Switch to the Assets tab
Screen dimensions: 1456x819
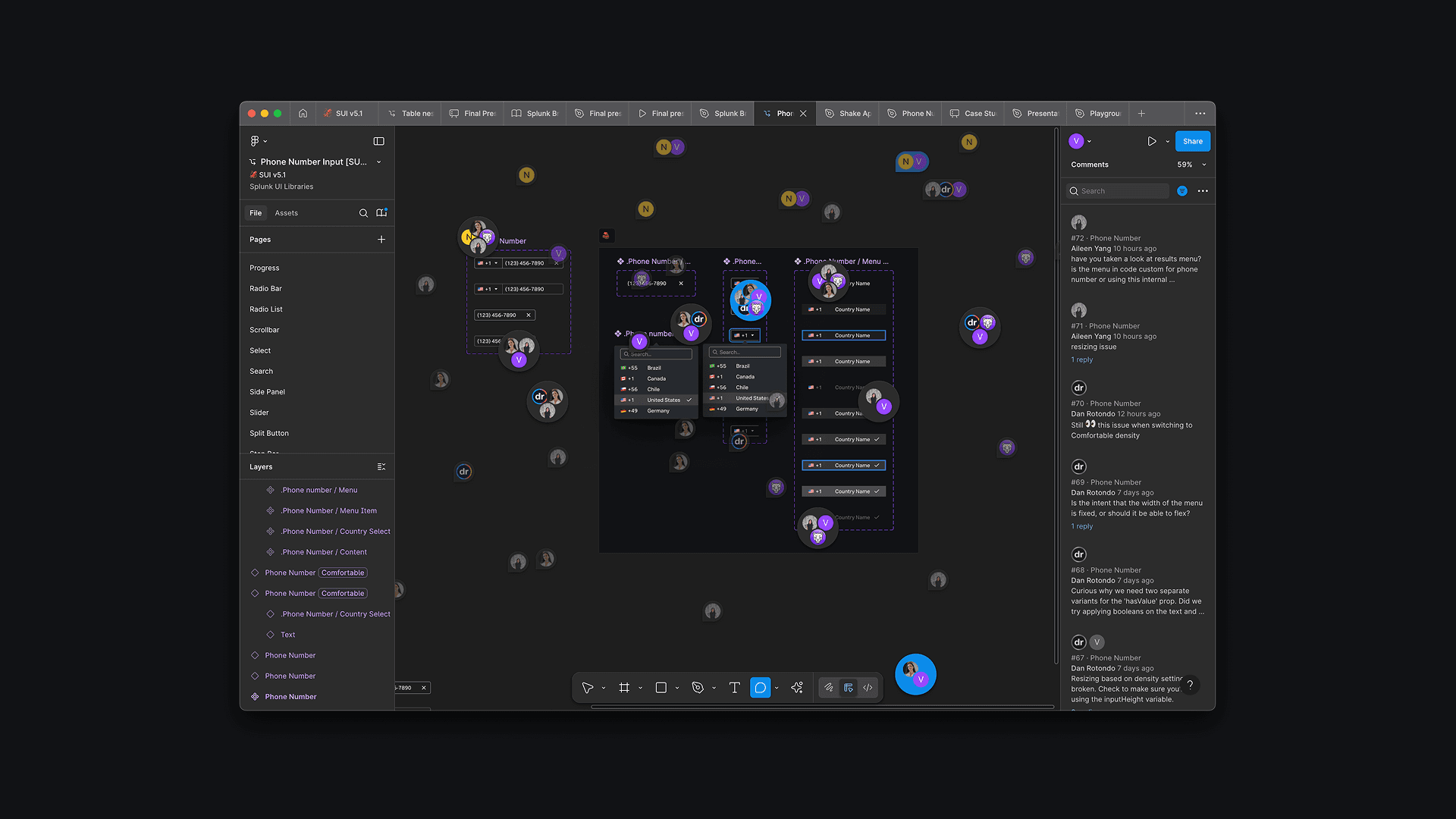(286, 213)
